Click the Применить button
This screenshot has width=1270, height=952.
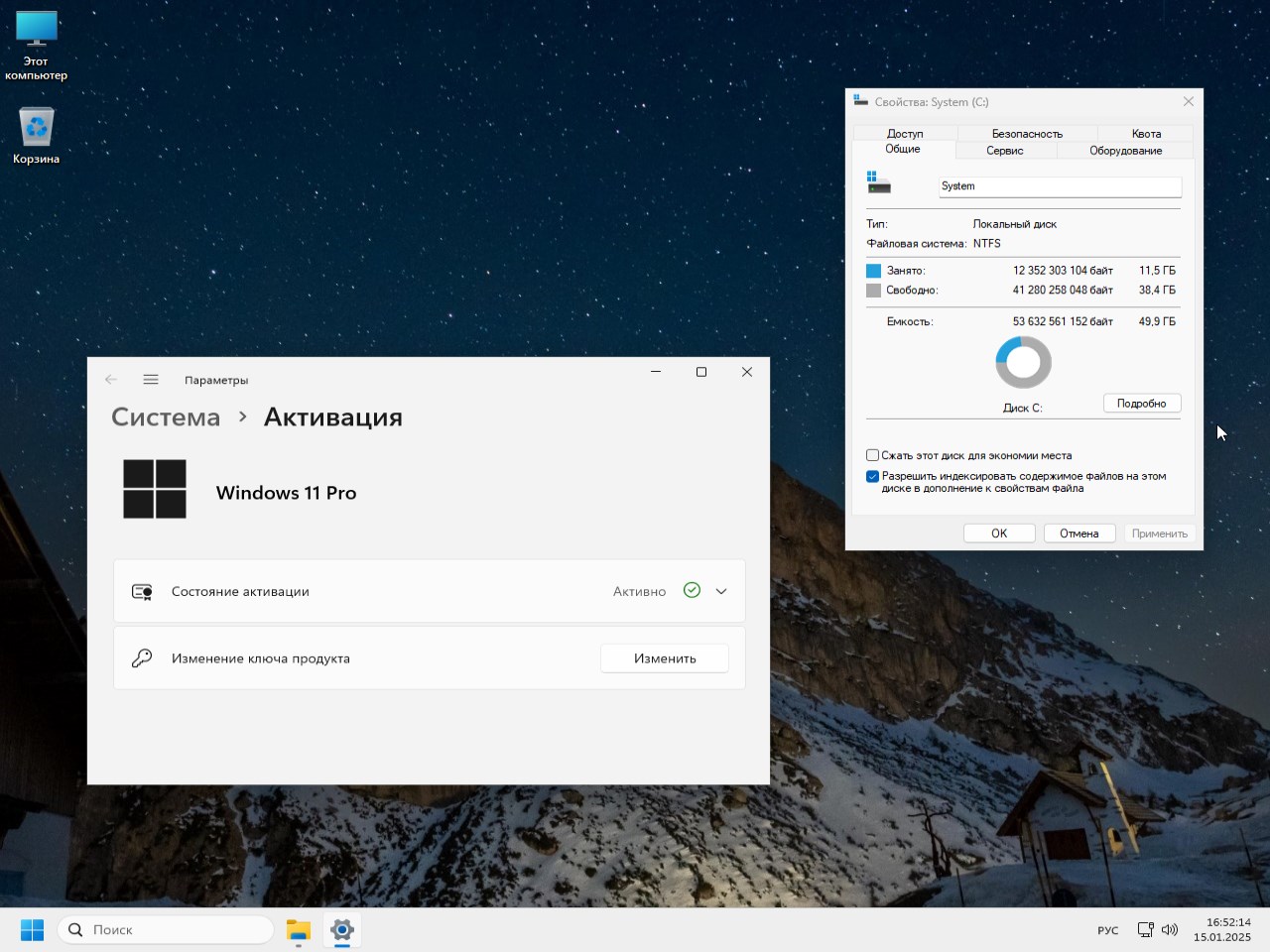tap(1160, 534)
